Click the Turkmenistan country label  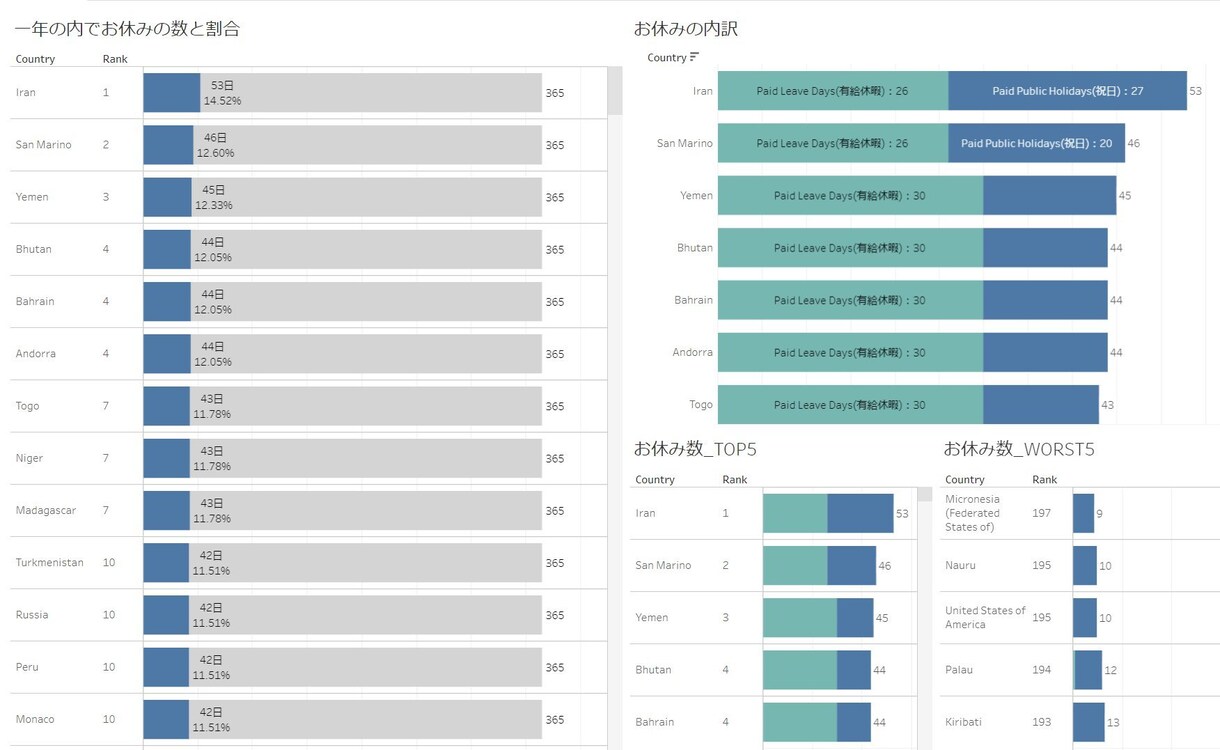(50, 563)
